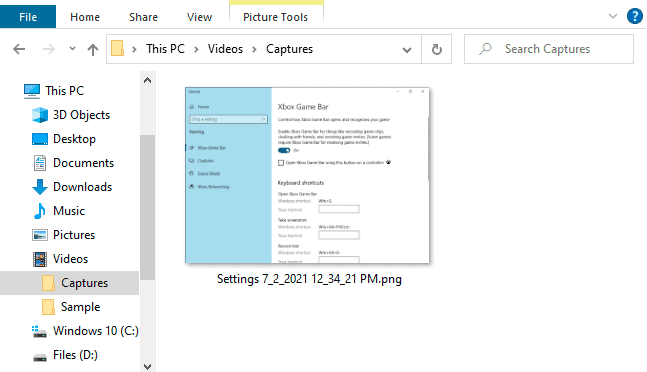Open Downloads in the navigation pane
This screenshot has width=647, height=372.
83,186
